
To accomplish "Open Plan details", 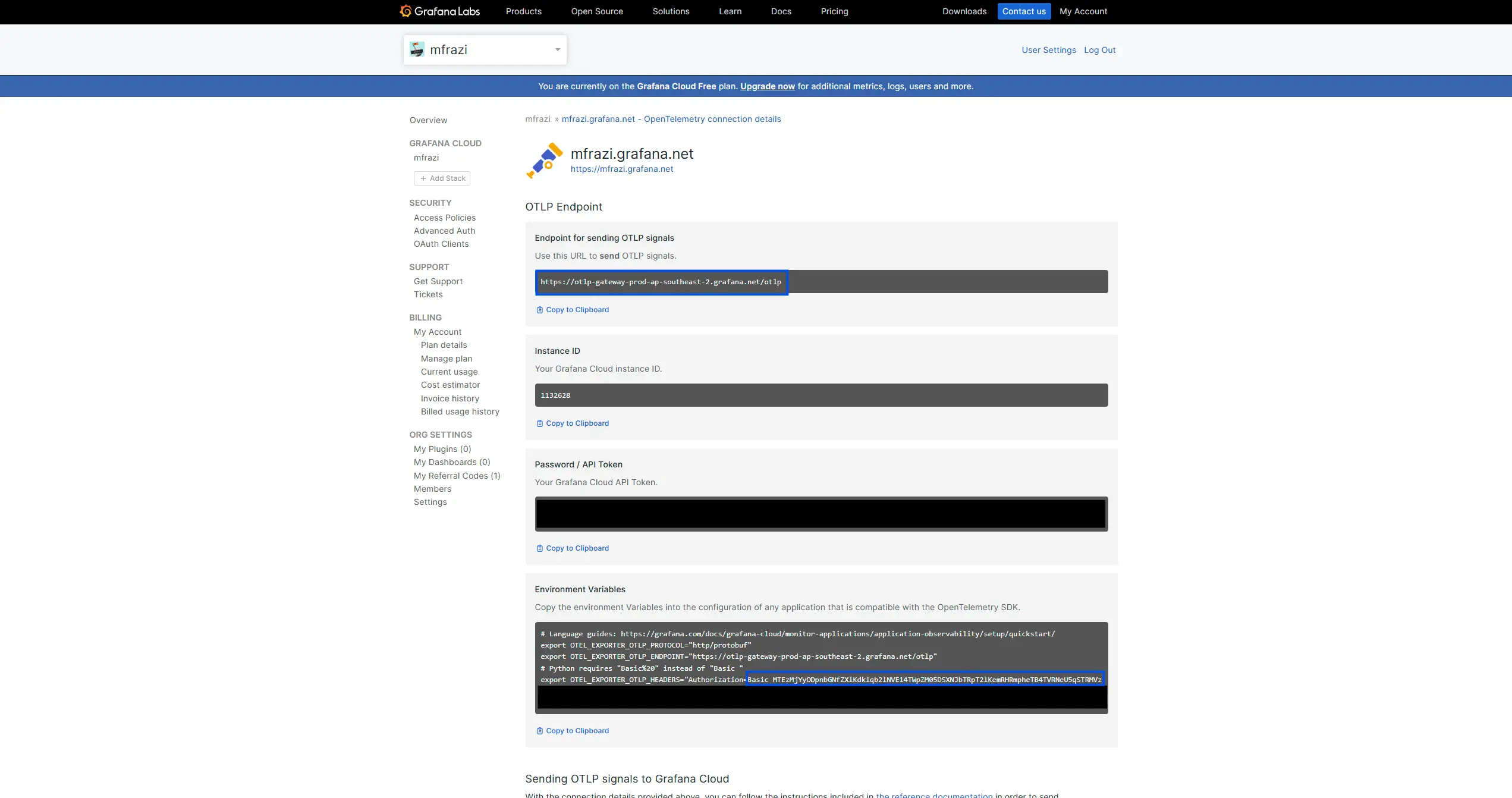I will [444, 345].
